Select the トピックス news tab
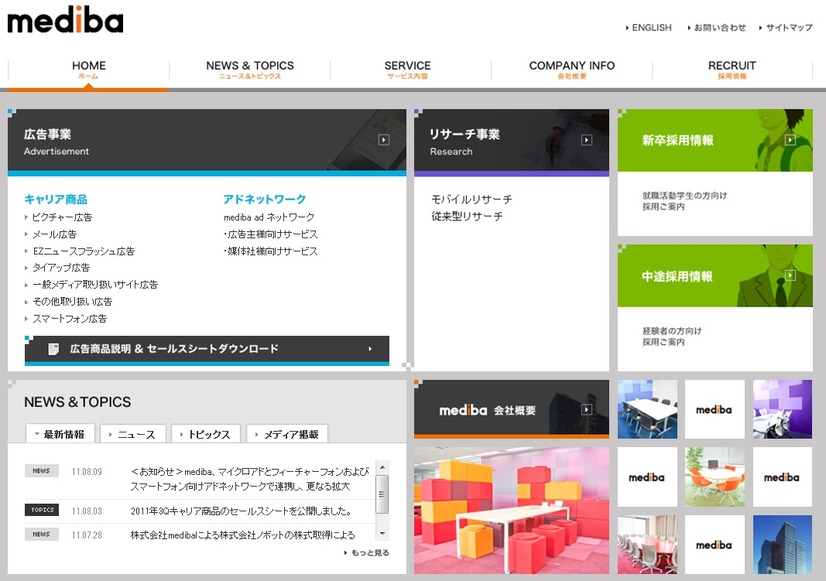Screen dimensions: 826x581 [206, 434]
